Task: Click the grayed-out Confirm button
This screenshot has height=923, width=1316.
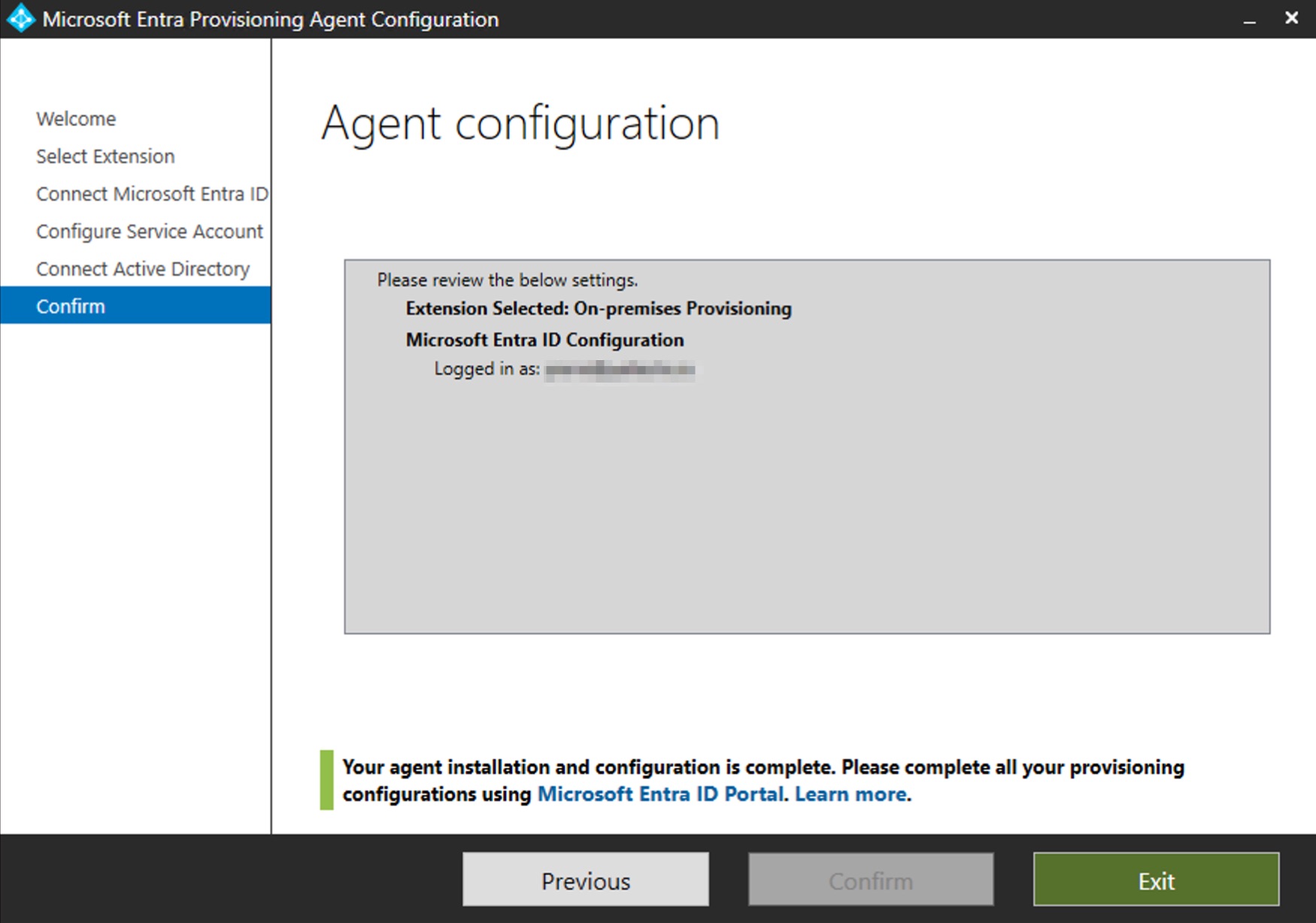Action: pyautogui.click(x=870, y=879)
